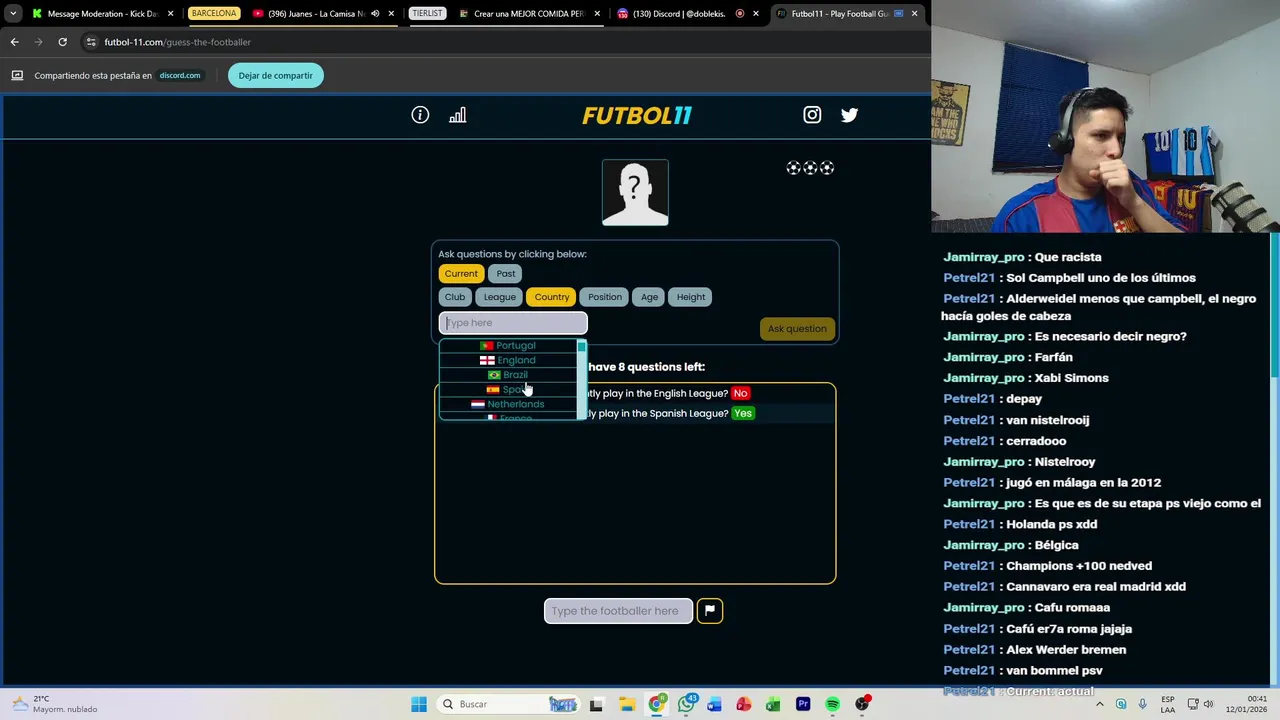
Task: Switch to Message Moderation Kick tab
Action: tap(103, 14)
